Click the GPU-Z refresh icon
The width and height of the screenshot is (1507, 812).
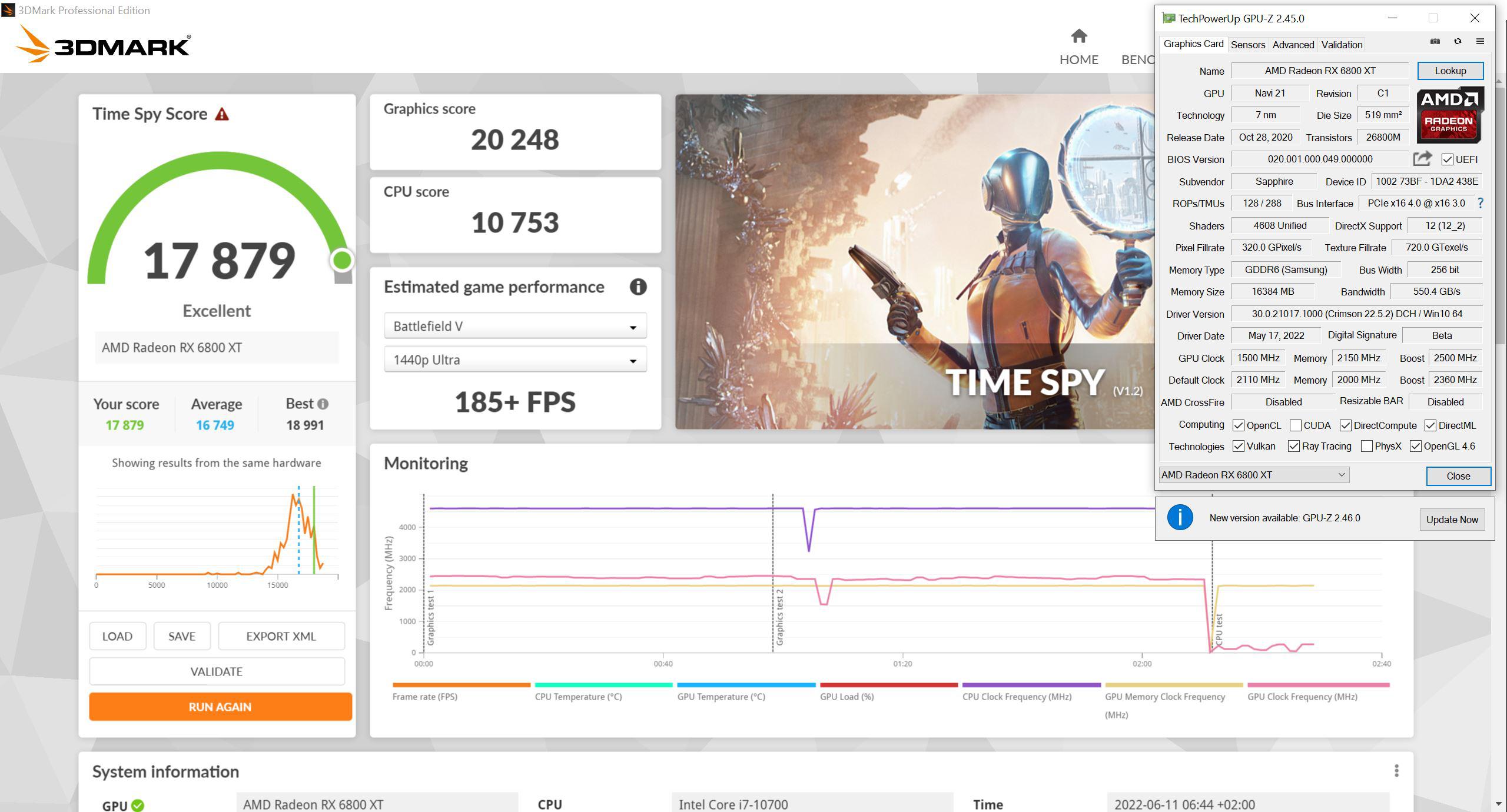tap(1458, 42)
